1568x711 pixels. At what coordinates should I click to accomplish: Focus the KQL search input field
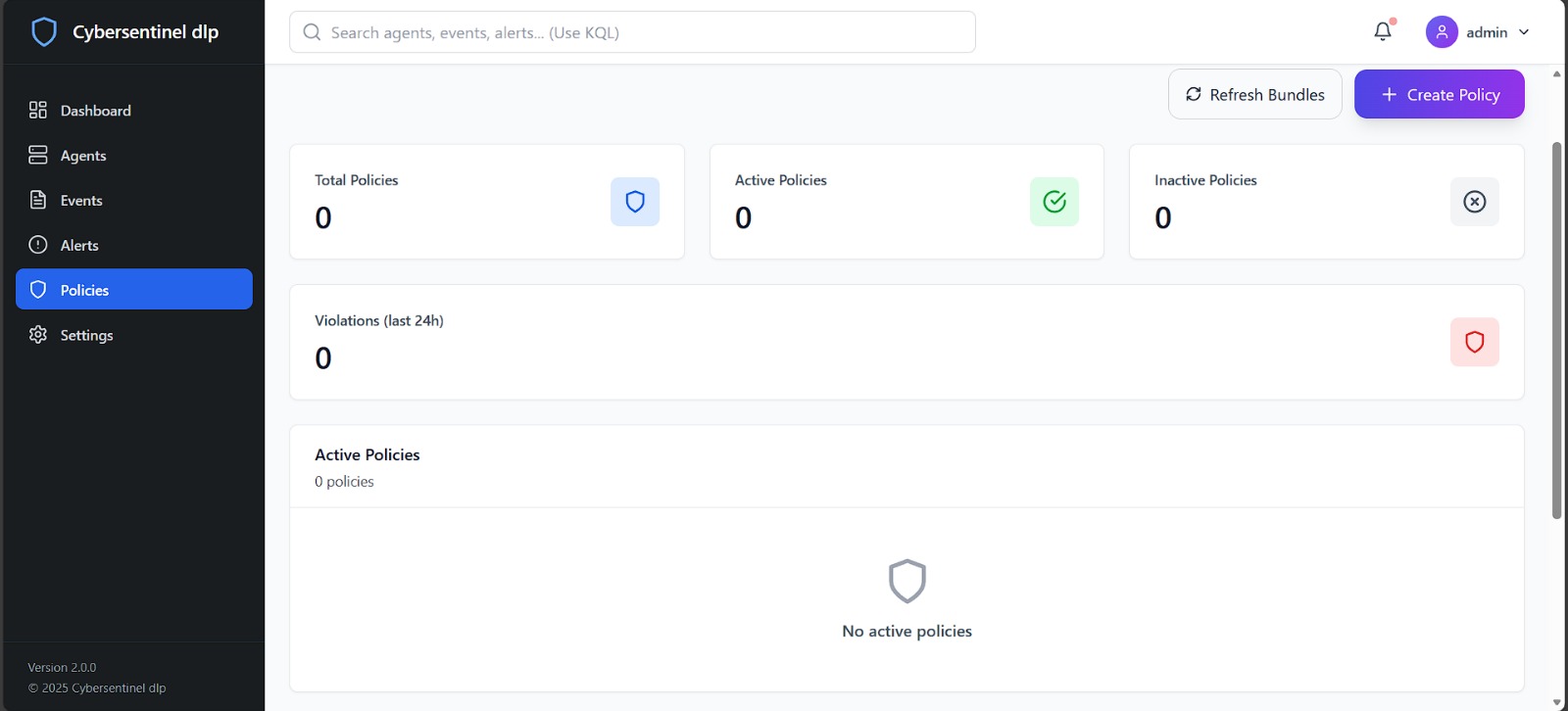coord(647,32)
